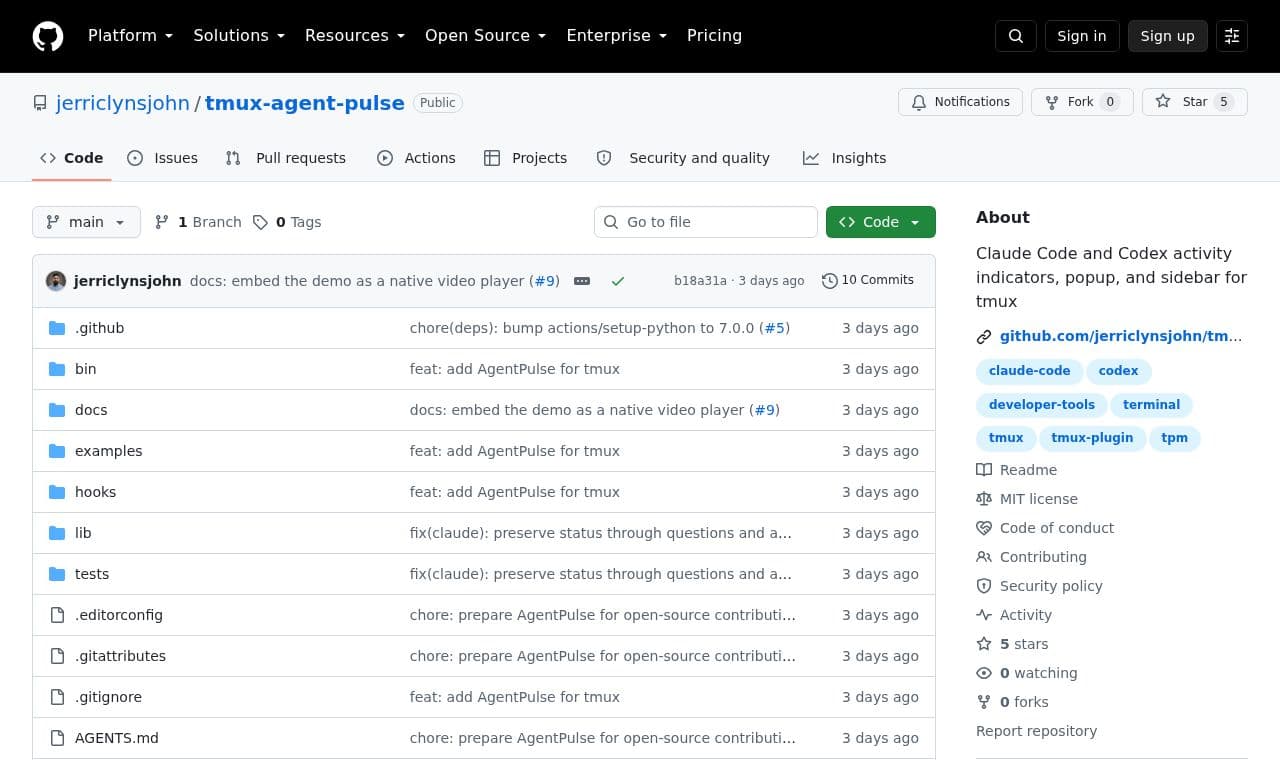
Task: Open the repository website link in About
Action: point(1121,336)
